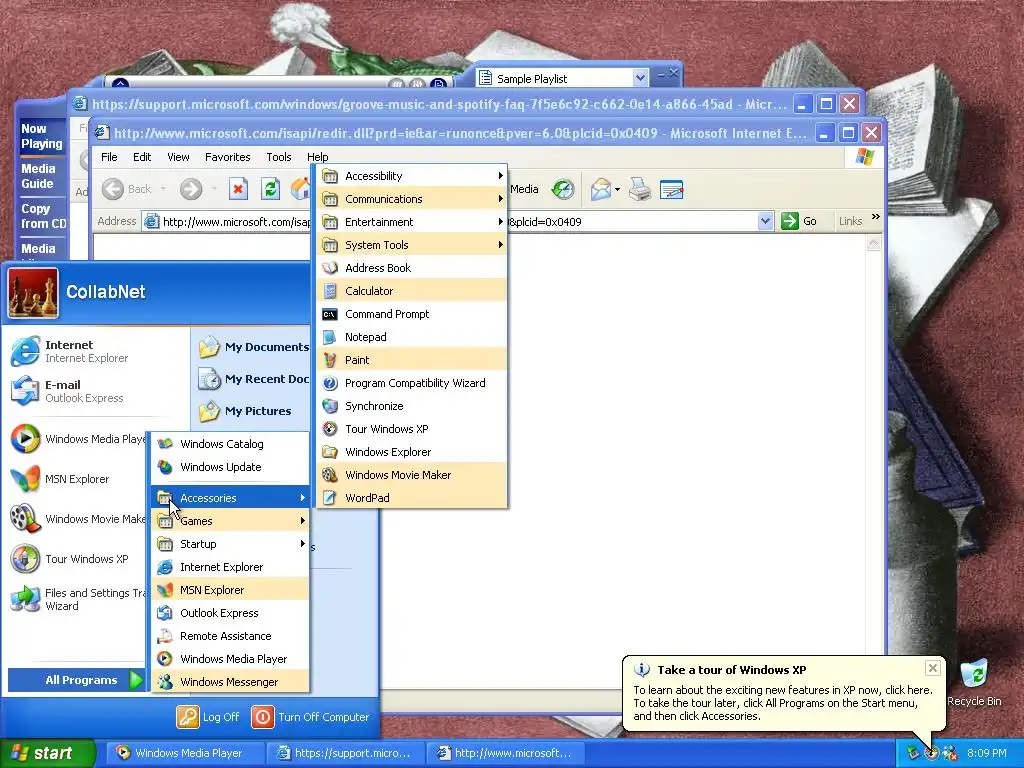
Task: Select WordPad in Accessories list
Action: click(411, 498)
